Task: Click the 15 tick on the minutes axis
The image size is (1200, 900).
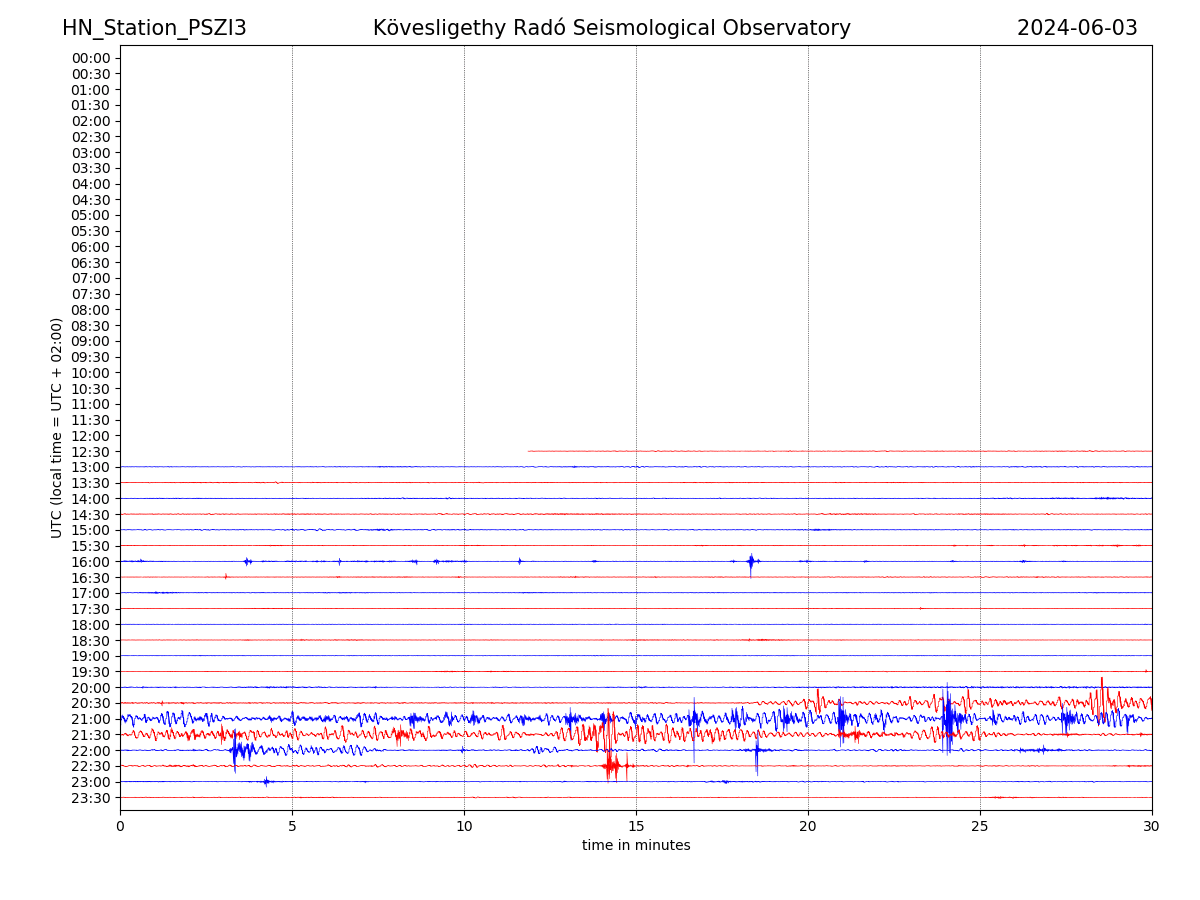Action: [636, 826]
